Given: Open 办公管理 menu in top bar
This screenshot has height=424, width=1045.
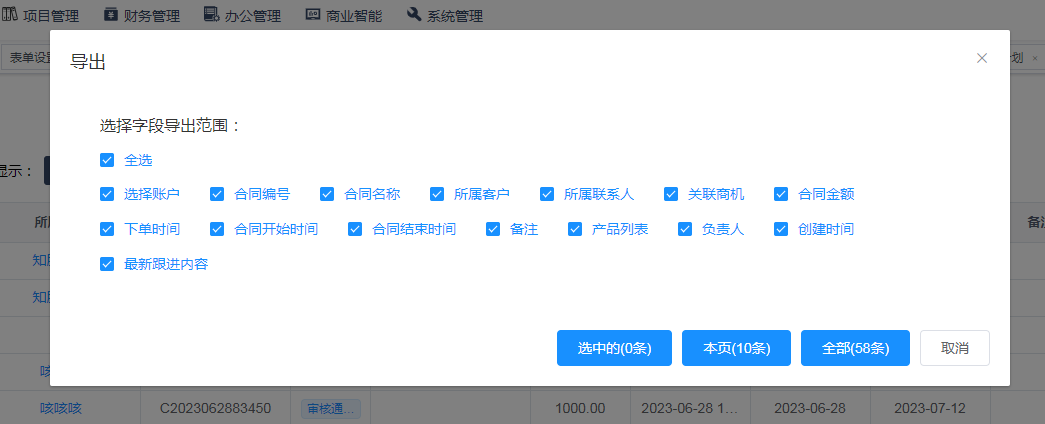Looking at the screenshot, I should (x=241, y=16).
